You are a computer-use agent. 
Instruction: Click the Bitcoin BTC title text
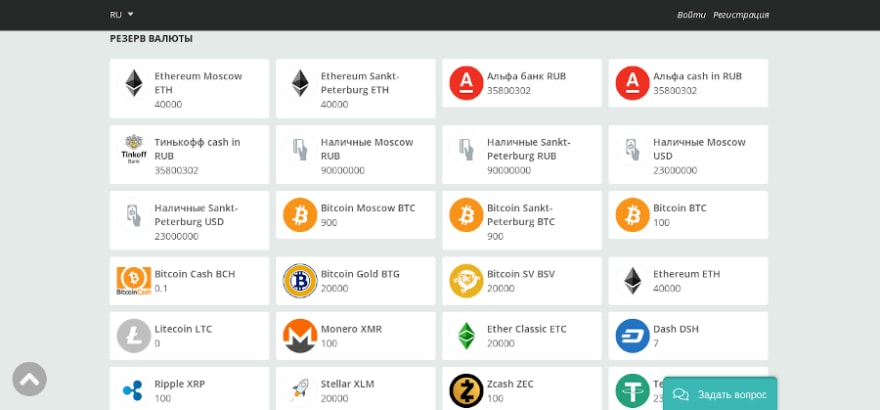pos(680,208)
